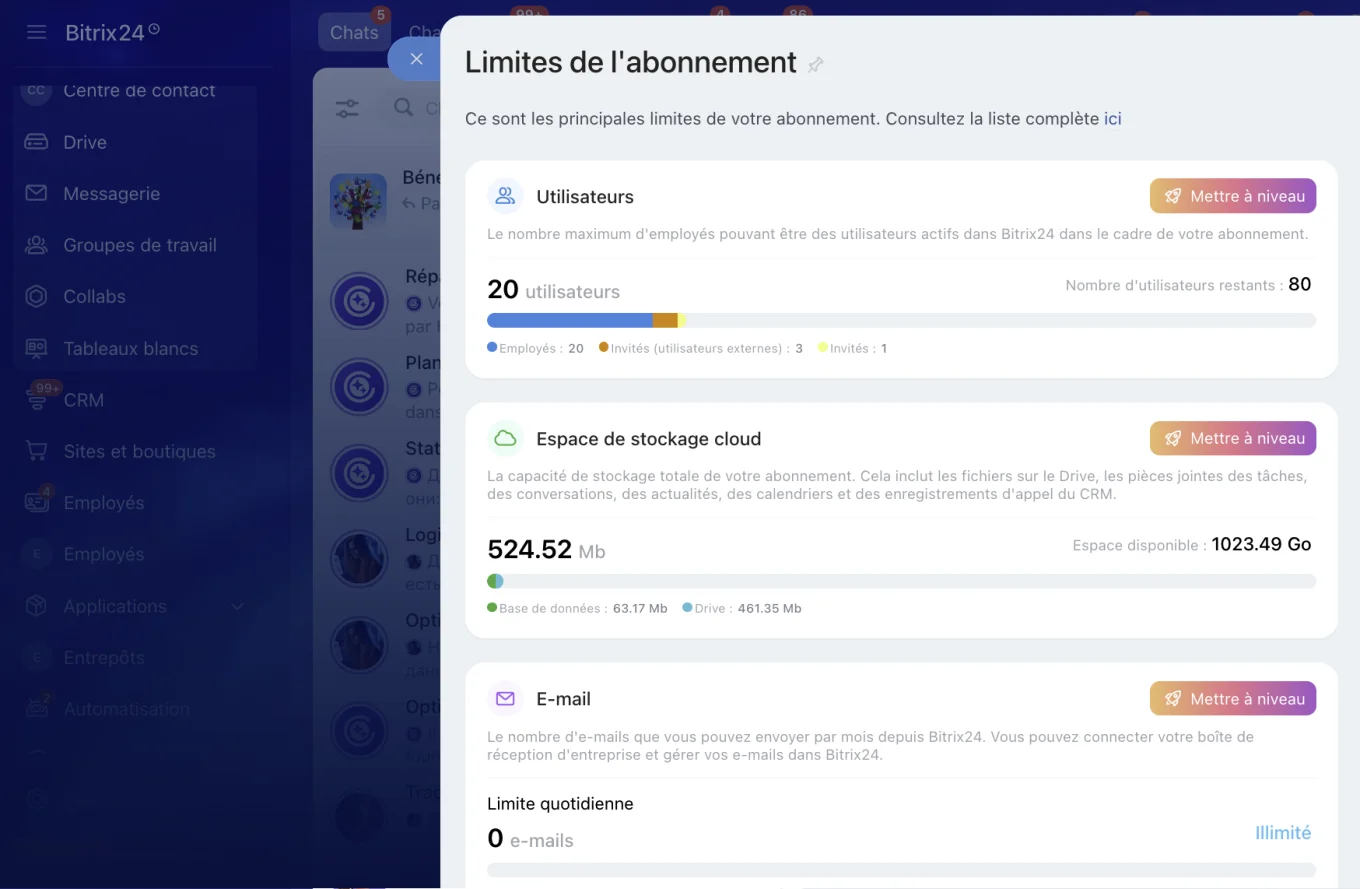The image size is (1360, 889).
Task: Click the Bitrix24 logo text
Action: (112, 32)
